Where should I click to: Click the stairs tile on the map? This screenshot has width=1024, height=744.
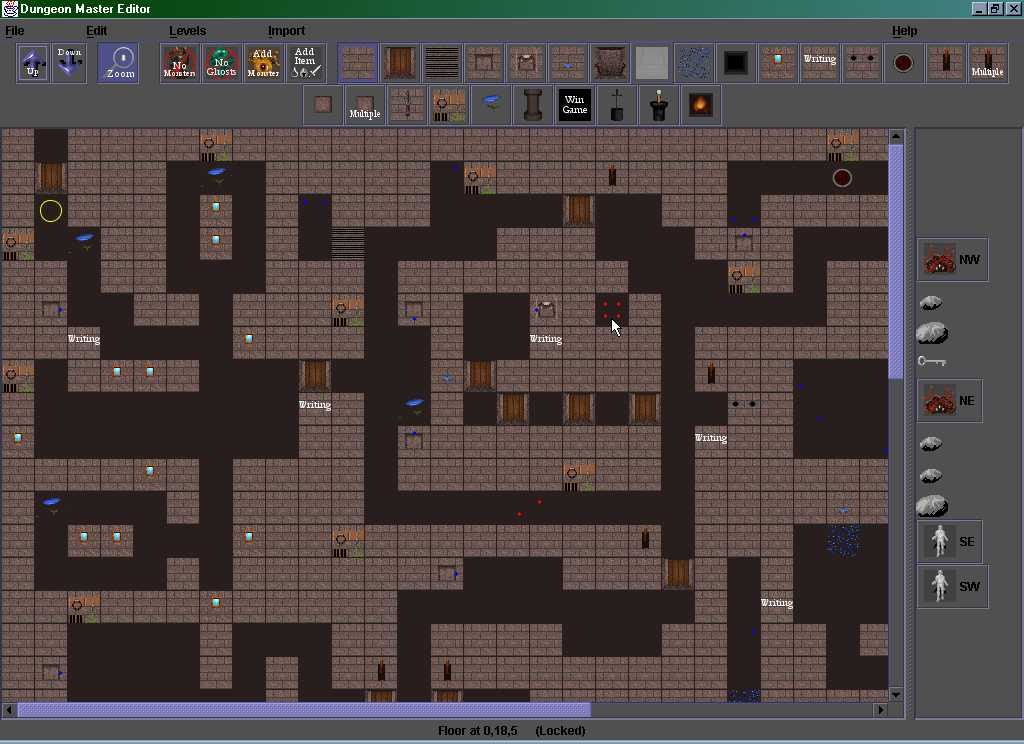pyautogui.click(x=347, y=244)
